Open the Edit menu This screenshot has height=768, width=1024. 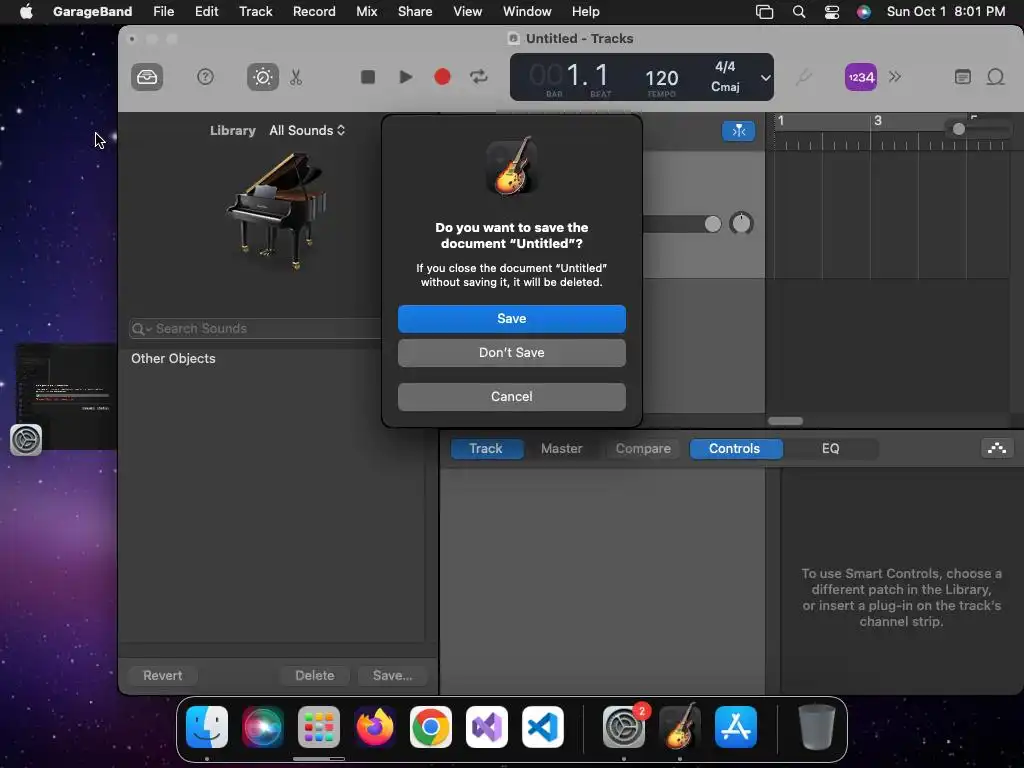click(x=206, y=12)
